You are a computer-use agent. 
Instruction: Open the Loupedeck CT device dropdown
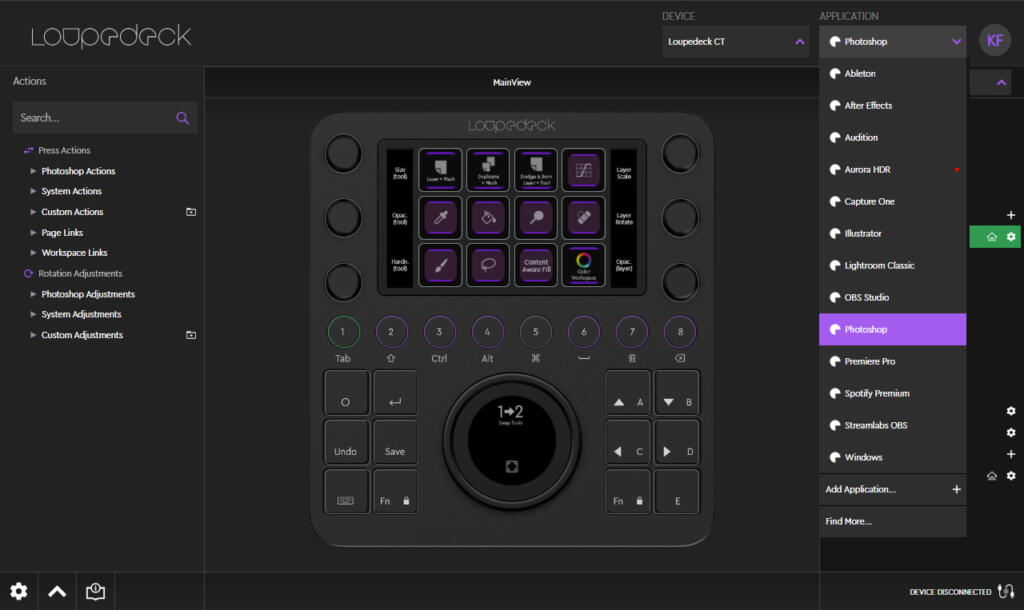coord(735,42)
